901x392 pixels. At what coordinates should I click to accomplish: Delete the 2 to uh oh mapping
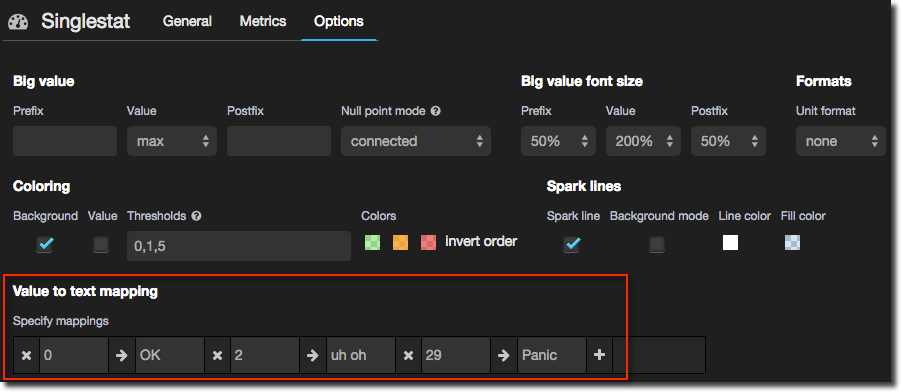pyautogui.click(x=217, y=355)
